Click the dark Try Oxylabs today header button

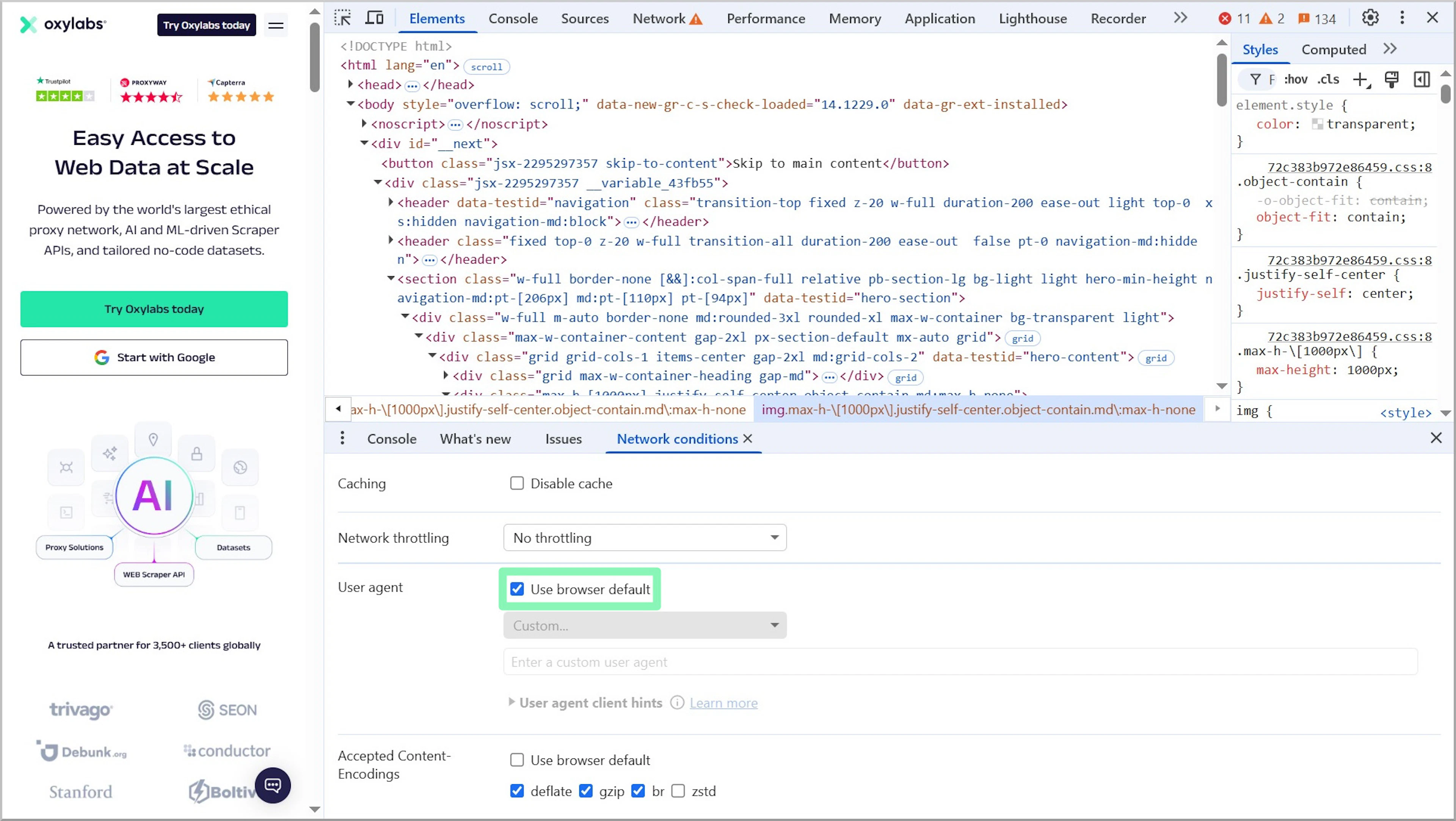[206, 25]
